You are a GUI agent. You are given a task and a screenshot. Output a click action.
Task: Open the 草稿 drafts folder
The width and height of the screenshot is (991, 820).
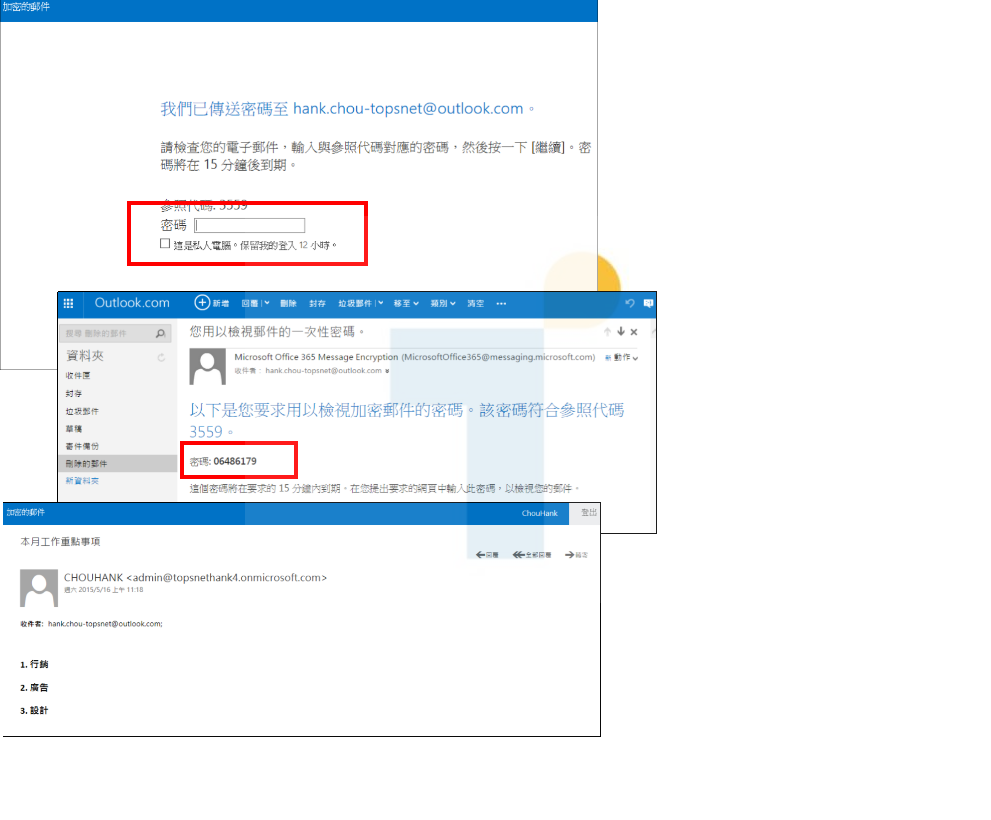(73, 429)
